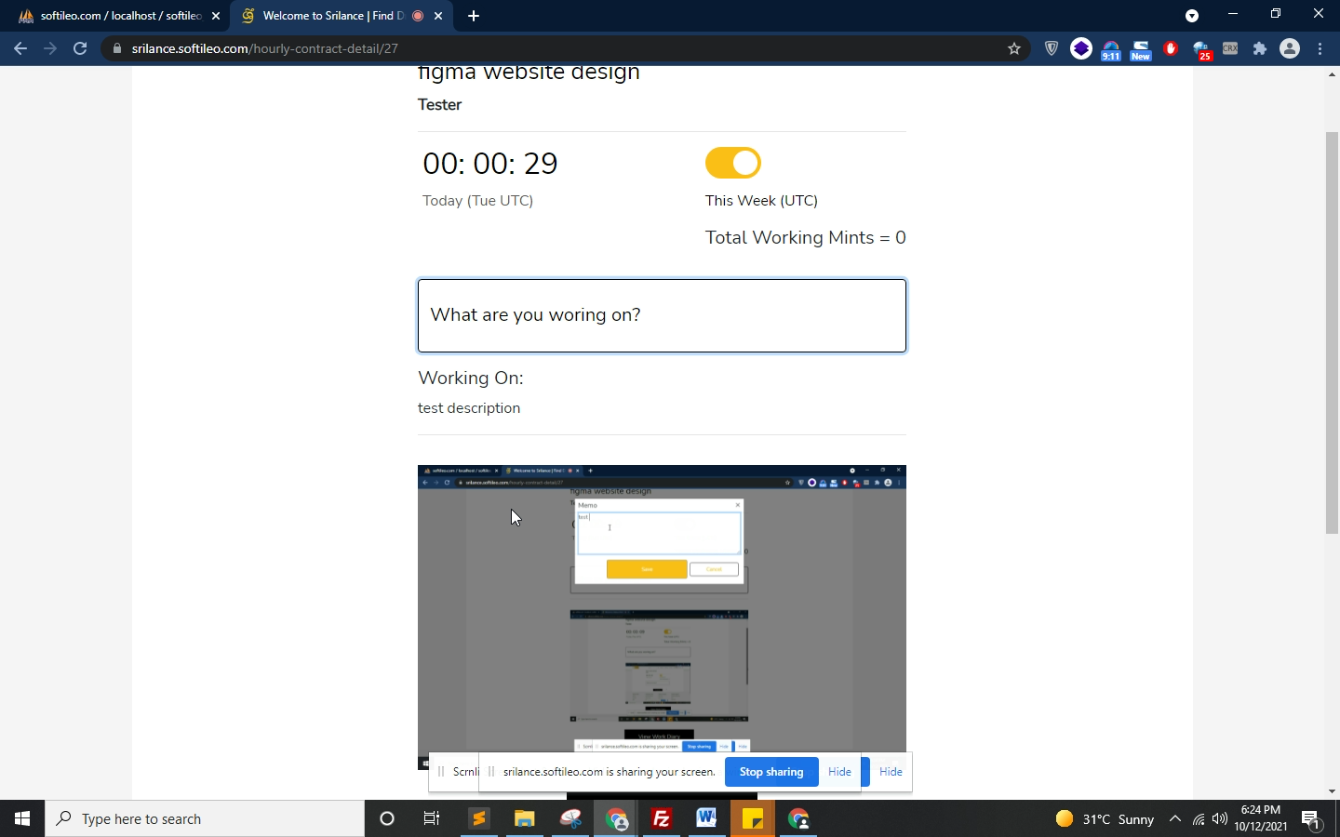The width and height of the screenshot is (1340, 837).
Task: Open the Extensions puzzle icon
Action: [1259, 48]
